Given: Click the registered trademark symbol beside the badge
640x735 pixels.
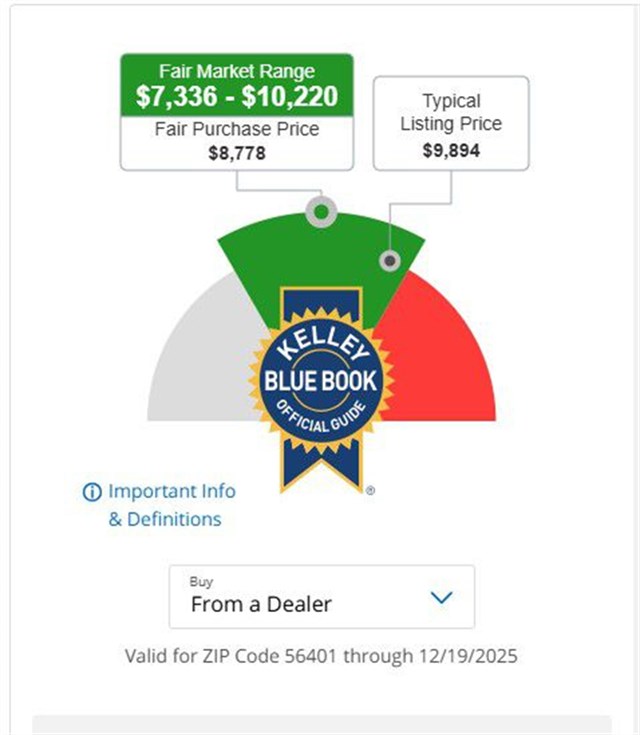Looking at the screenshot, I should click(370, 491).
